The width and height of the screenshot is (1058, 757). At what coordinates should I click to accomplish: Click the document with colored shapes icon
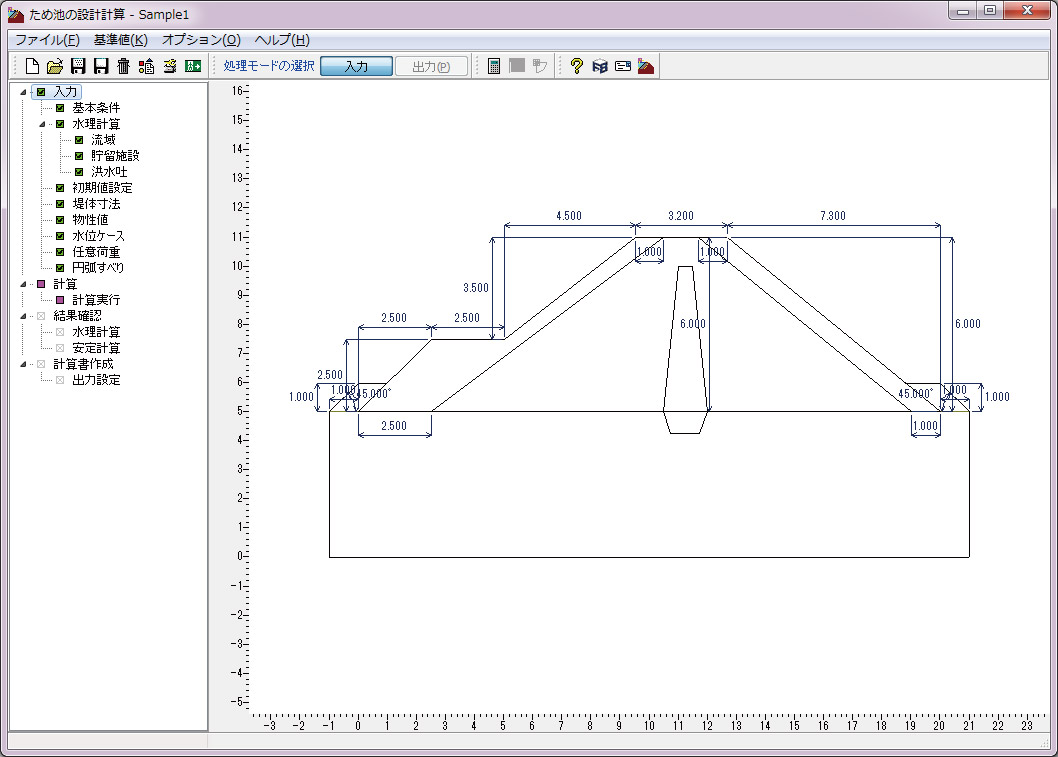146,66
